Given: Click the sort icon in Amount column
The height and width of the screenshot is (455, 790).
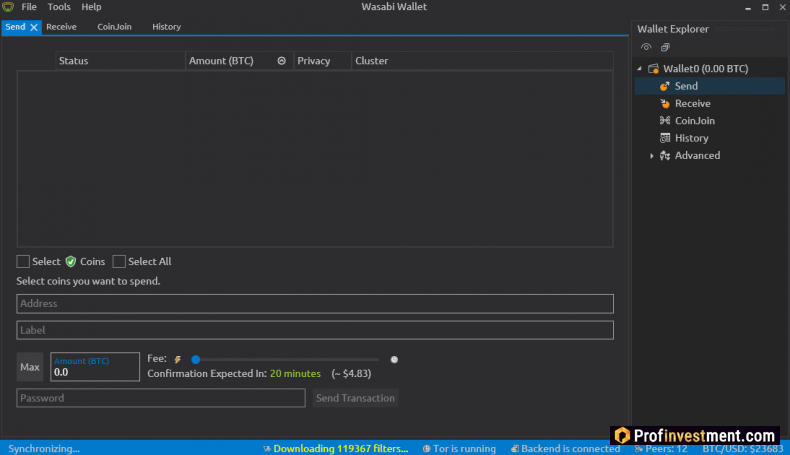Looking at the screenshot, I should coord(282,60).
